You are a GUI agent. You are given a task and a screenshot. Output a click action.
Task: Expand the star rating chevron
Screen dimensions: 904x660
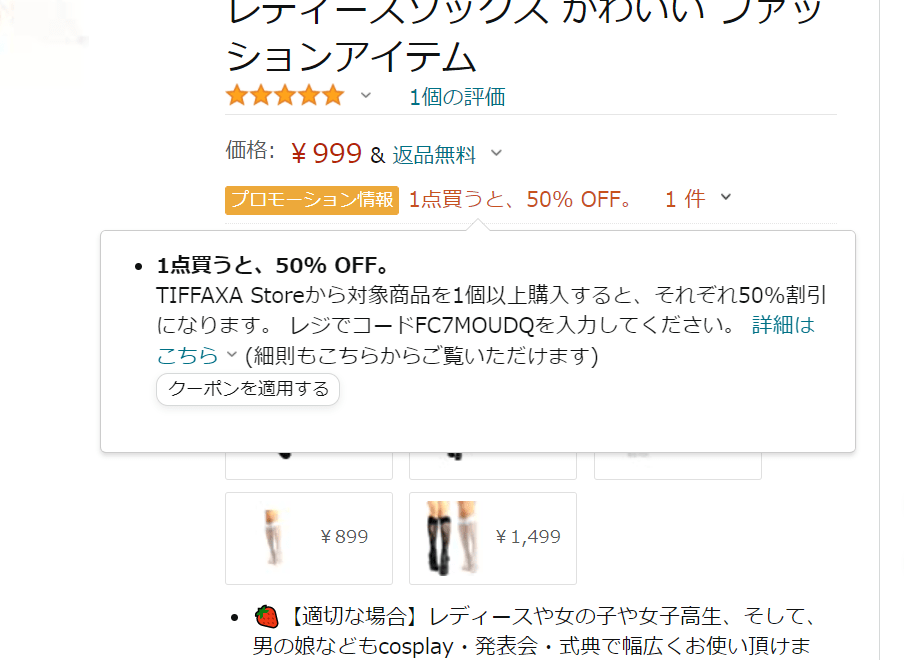366,96
